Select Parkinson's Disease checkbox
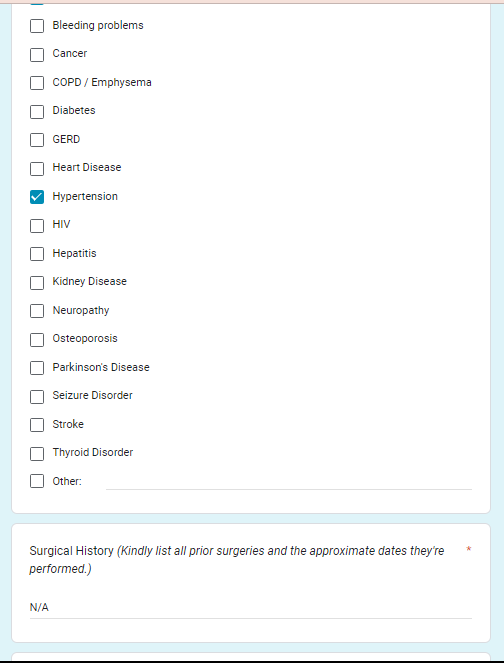Screen dimensions: 504x663 [x=37, y=368]
